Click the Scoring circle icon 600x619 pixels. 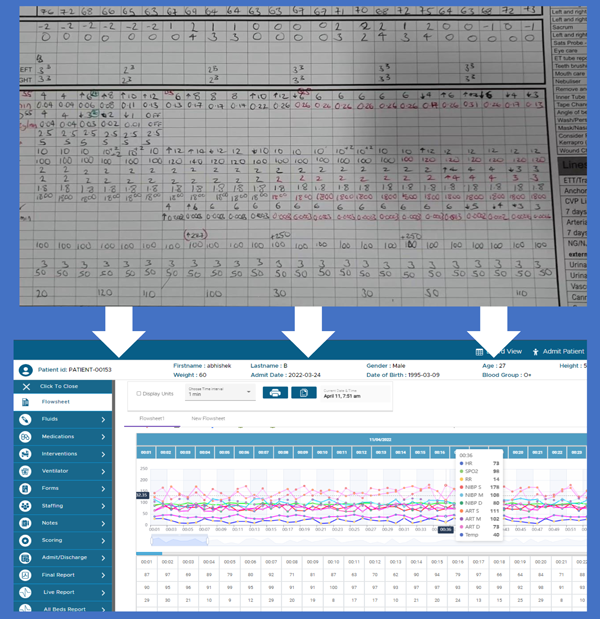pos(25,540)
